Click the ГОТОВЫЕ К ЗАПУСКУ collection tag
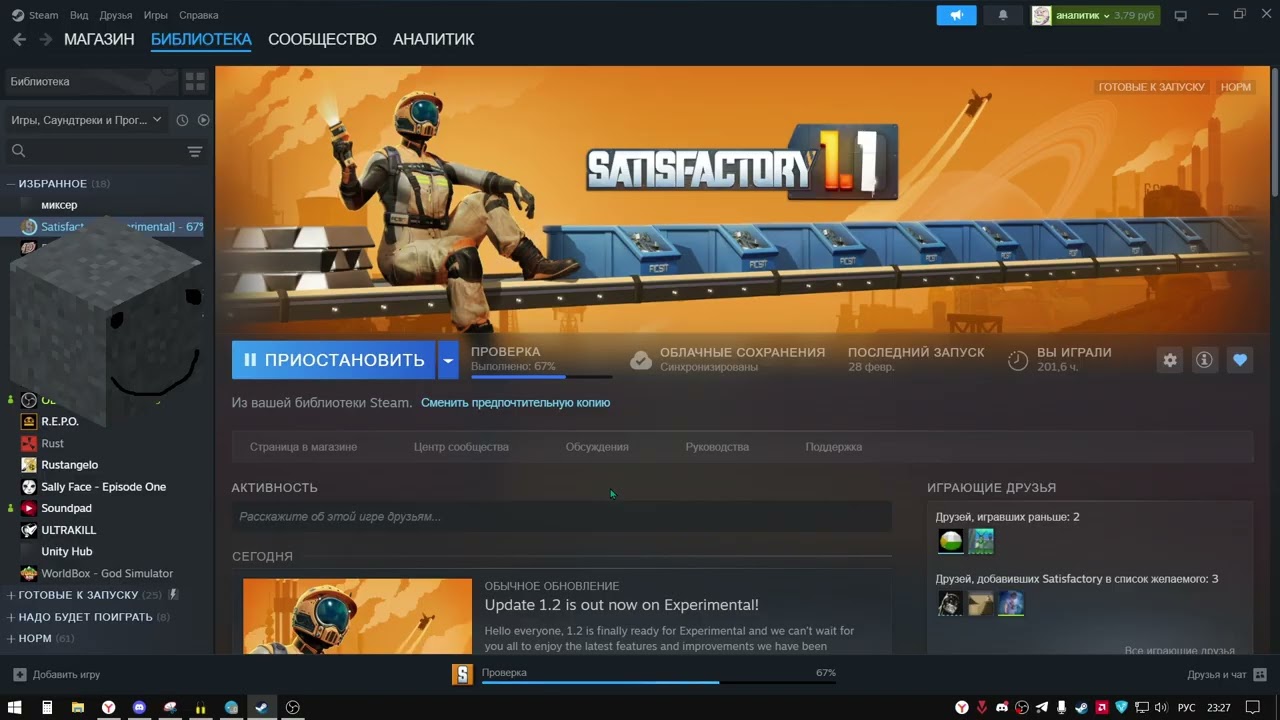Screen dimensions: 1280x720 point(1152,87)
